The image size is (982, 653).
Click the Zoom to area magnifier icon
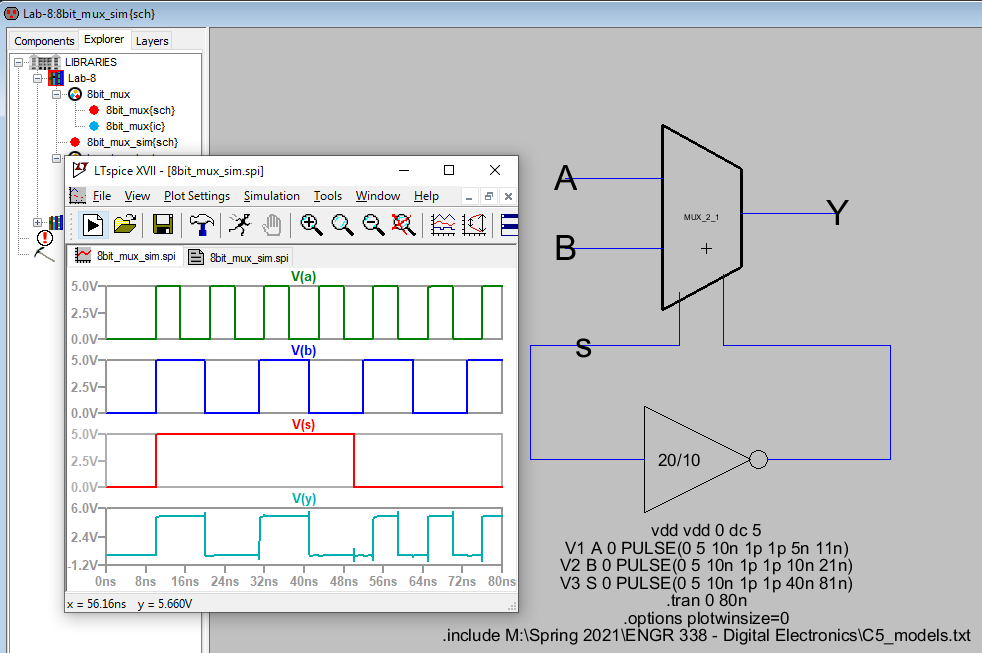pyautogui.click(x=343, y=225)
